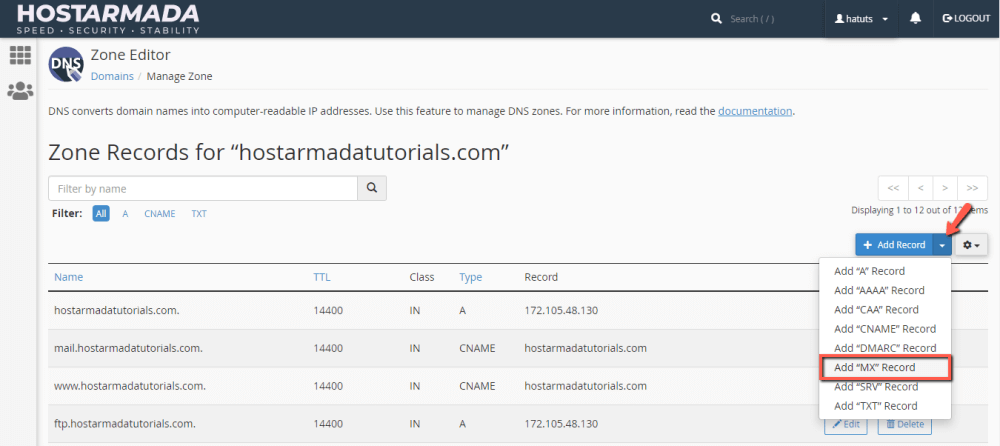Choose Add "CAA" Record
The image size is (1000, 446).
click(x=876, y=309)
